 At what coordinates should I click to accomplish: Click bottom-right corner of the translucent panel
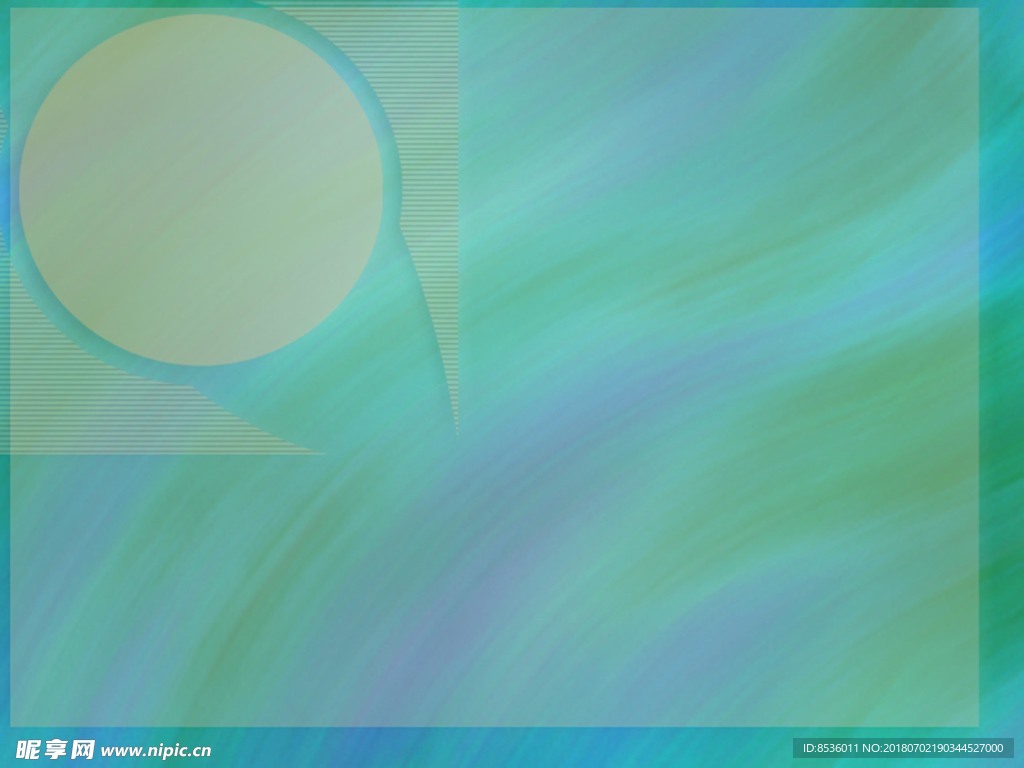pos(976,724)
